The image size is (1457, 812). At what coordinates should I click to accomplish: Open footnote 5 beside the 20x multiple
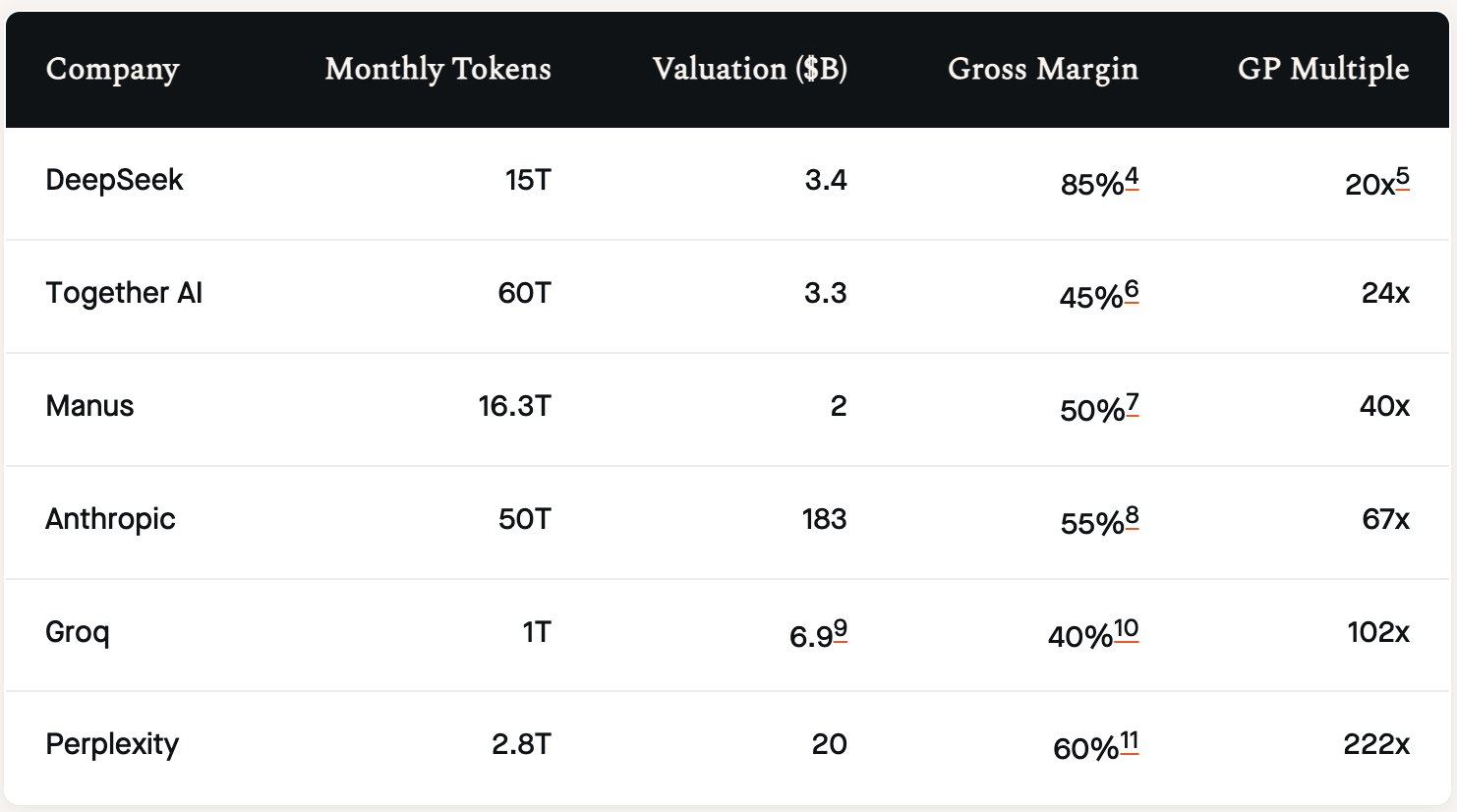1402,177
